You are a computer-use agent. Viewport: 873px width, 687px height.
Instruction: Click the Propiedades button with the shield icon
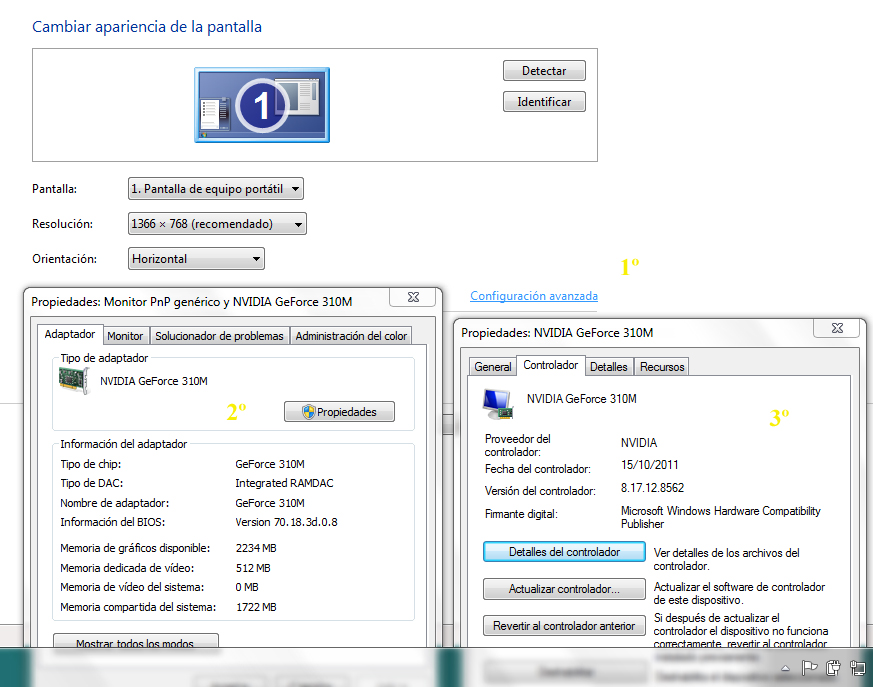click(x=339, y=412)
